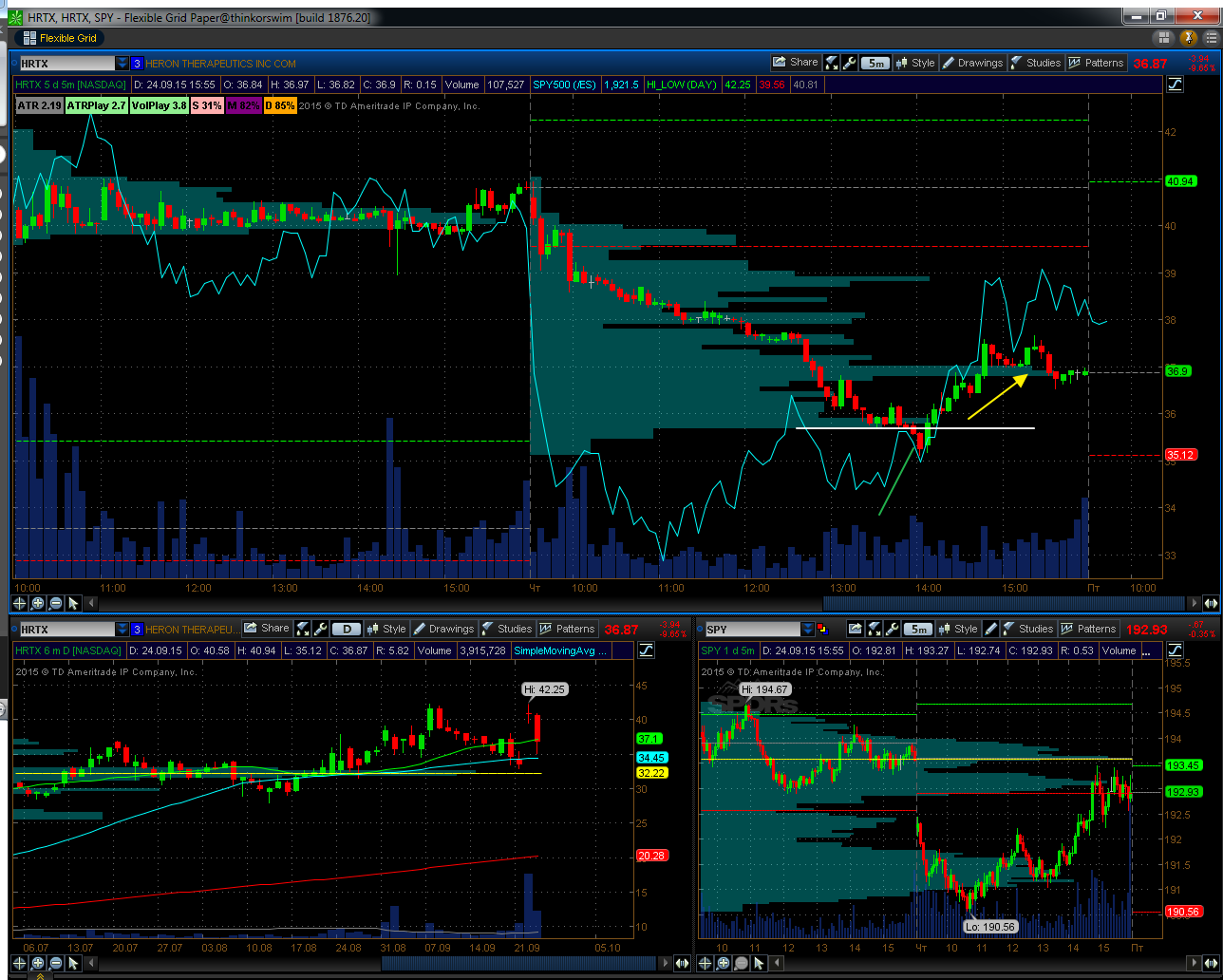Zoom in with plus magnifier under daily chart

[x=38, y=963]
